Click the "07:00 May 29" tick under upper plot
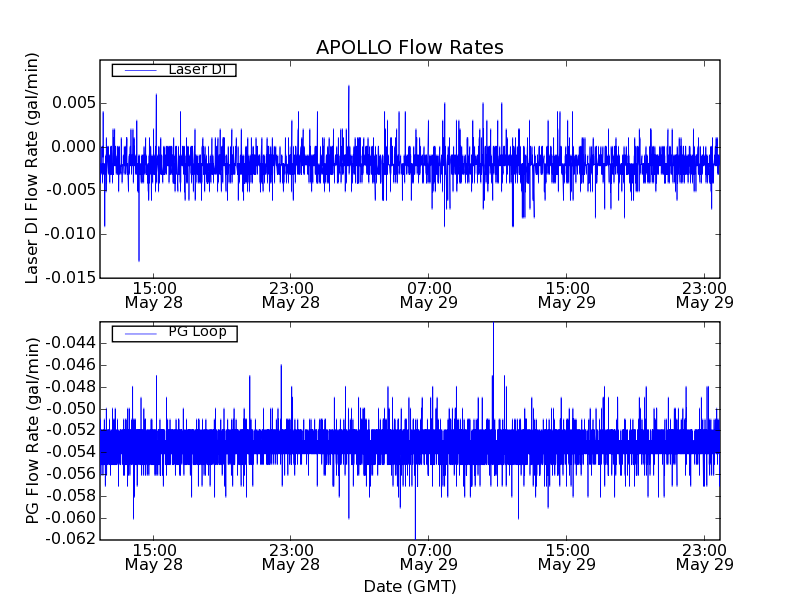This screenshot has height=600, width=800. [x=428, y=294]
